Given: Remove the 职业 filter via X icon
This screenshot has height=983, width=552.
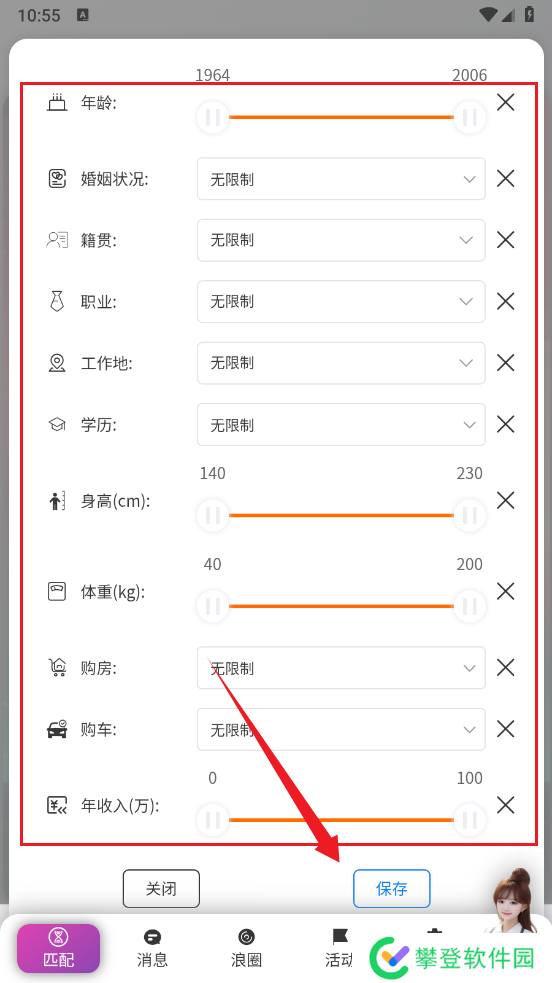Looking at the screenshot, I should 505,302.
